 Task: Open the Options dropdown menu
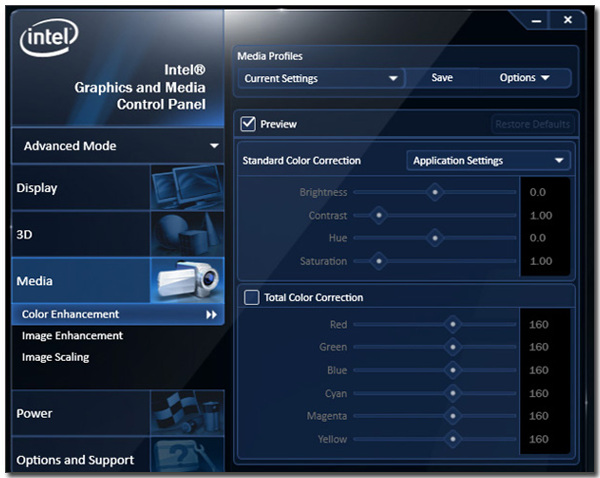525,78
